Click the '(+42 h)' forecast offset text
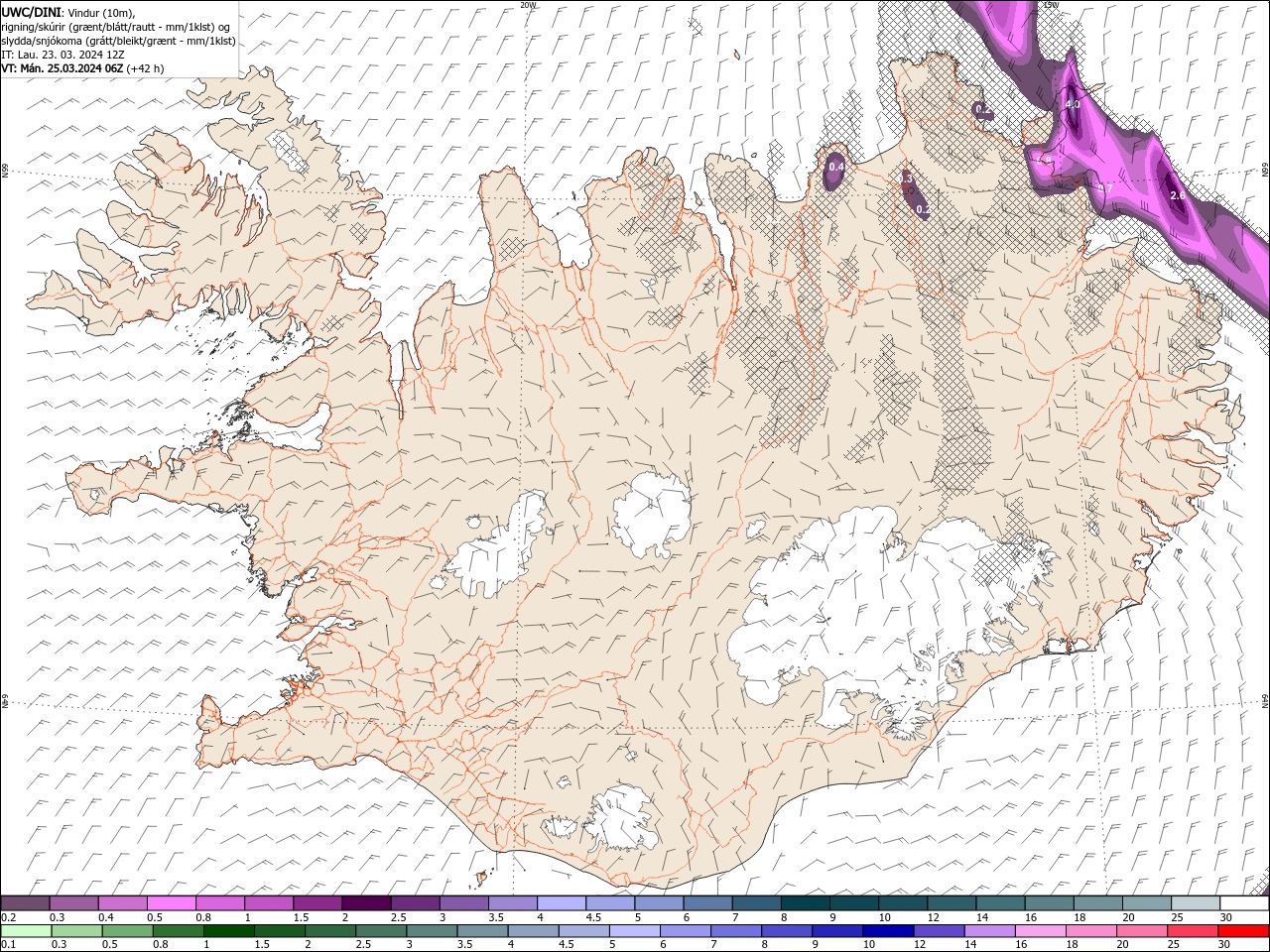The height and width of the screenshot is (952, 1270). pos(145,68)
